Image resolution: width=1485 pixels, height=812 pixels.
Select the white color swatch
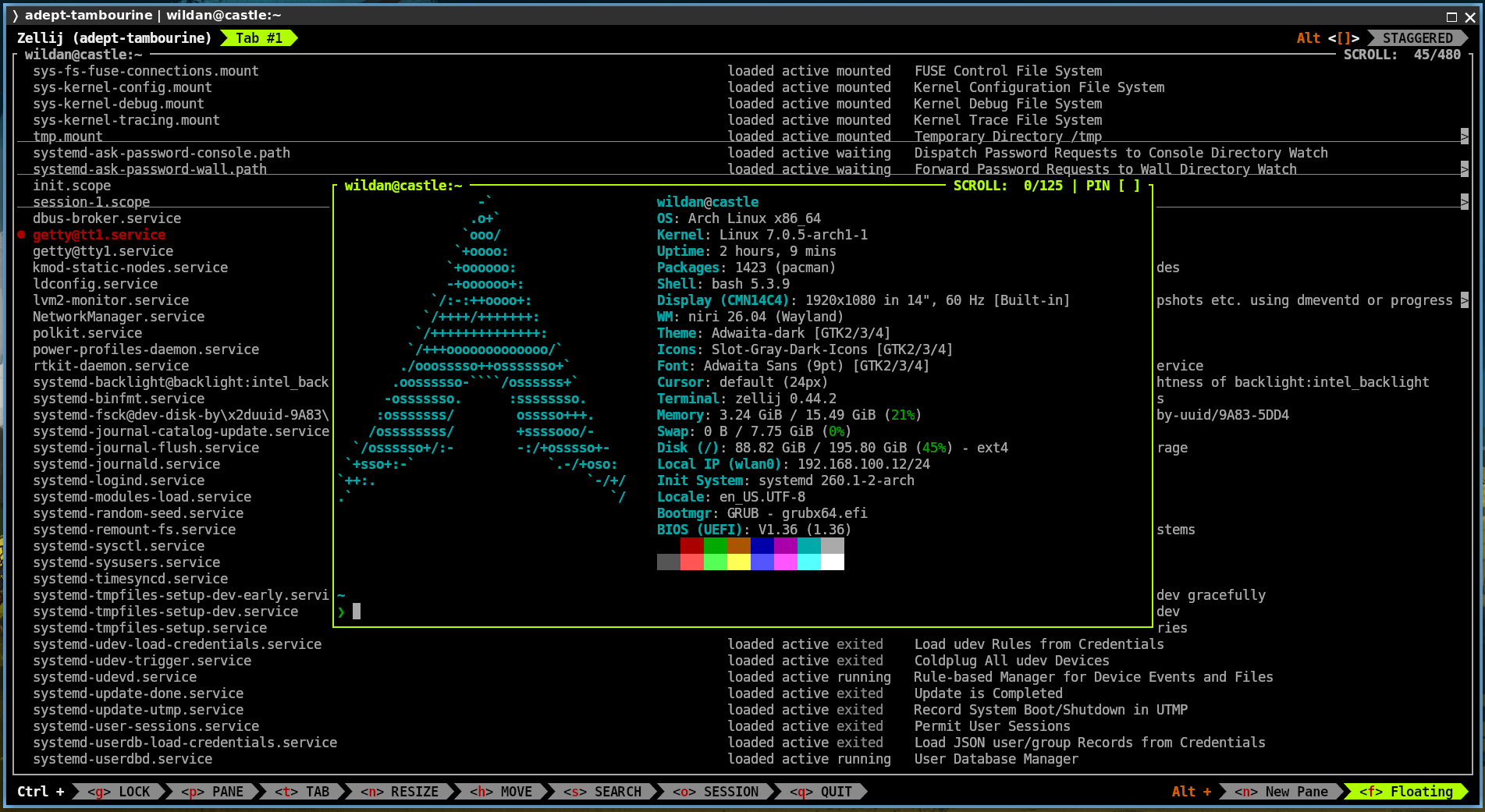point(833,562)
